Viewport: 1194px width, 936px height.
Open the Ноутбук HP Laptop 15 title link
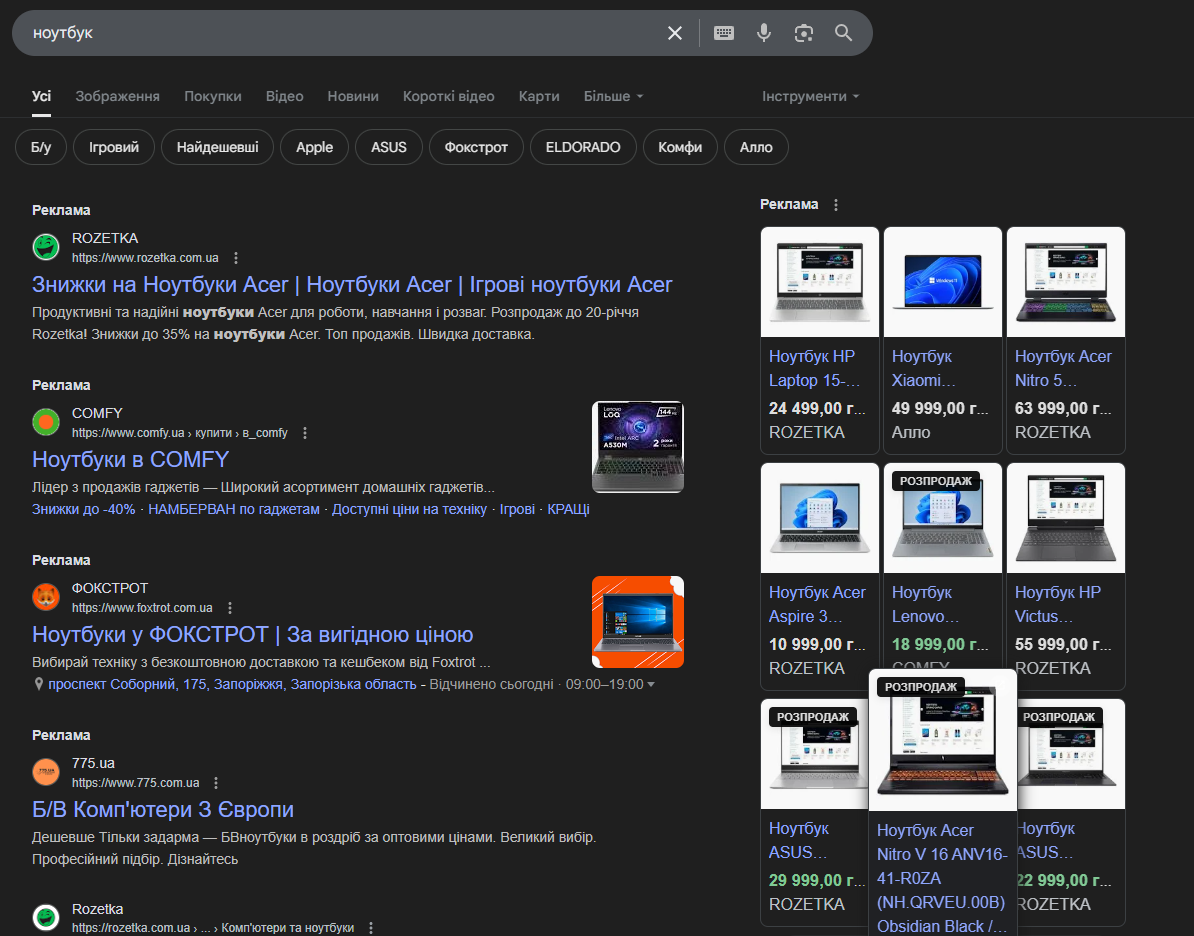pos(814,369)
